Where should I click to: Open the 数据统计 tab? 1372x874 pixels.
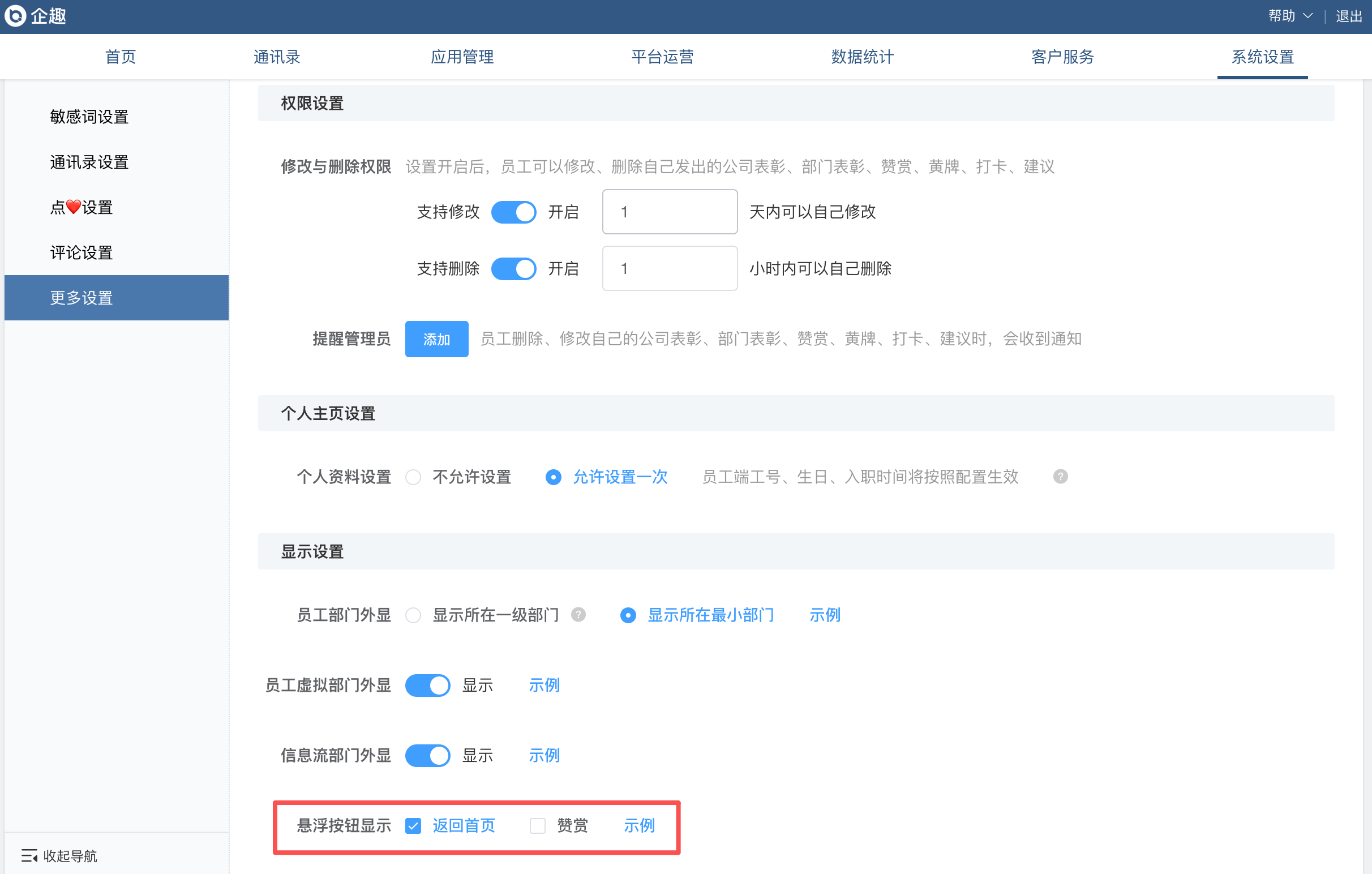(861, 57)
